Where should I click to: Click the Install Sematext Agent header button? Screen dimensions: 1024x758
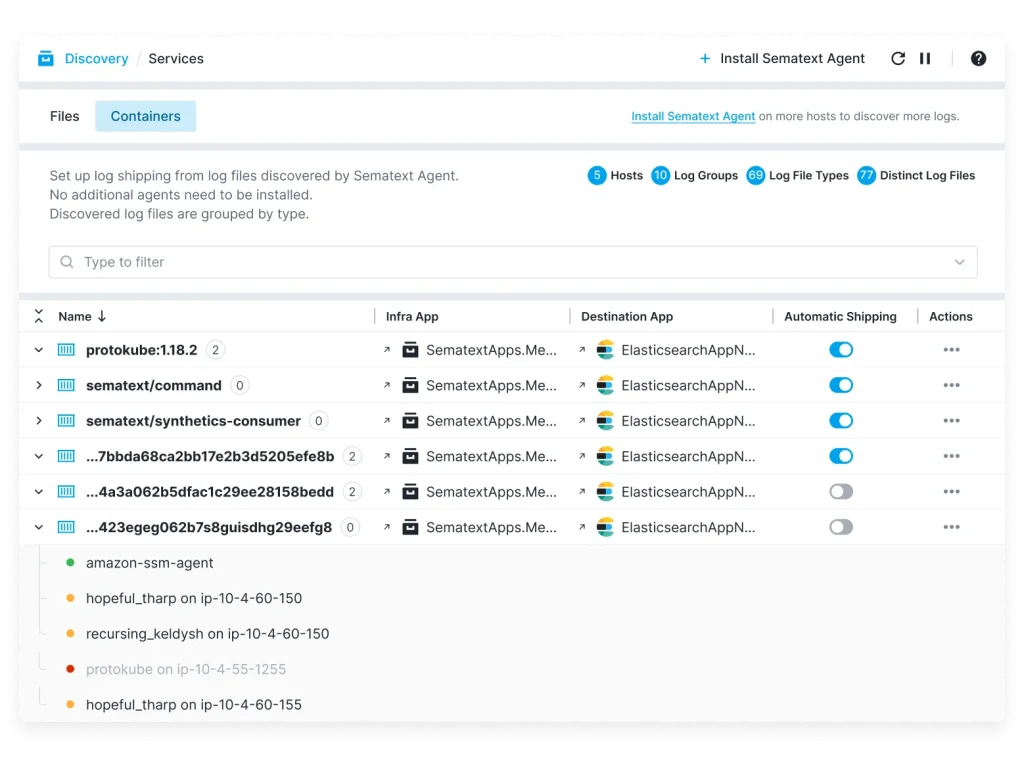point(782,59)
